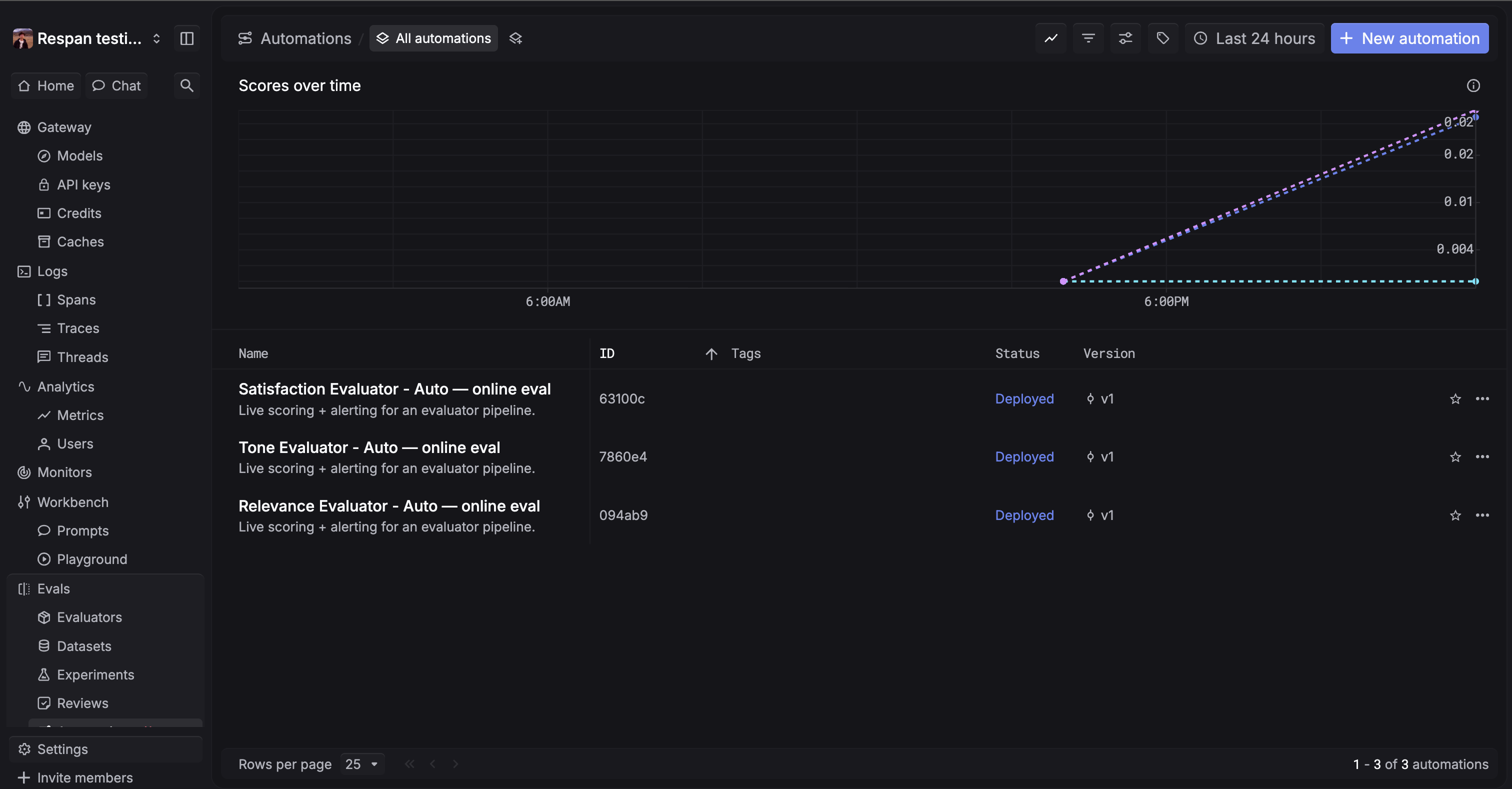Open the sidebar search icon
1512x789 pixels.
click(186, 85)
